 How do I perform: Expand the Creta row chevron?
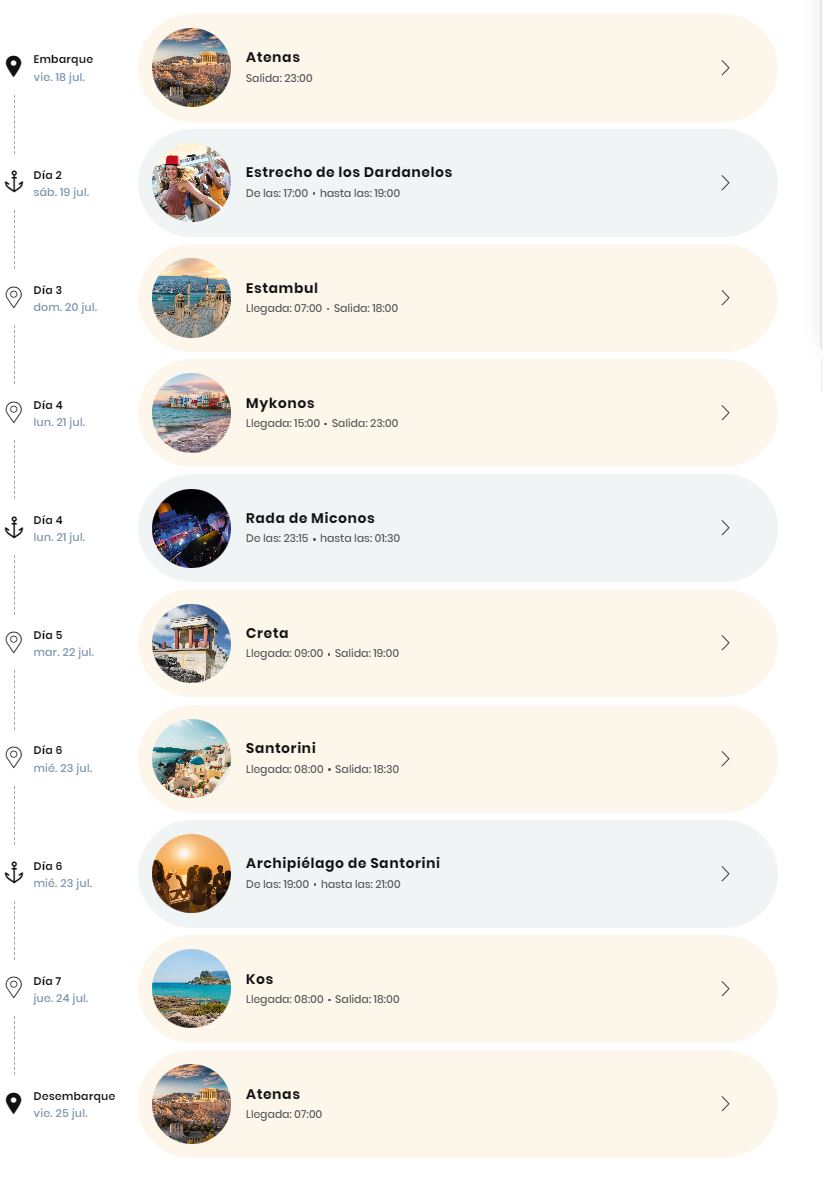[725, 643]
